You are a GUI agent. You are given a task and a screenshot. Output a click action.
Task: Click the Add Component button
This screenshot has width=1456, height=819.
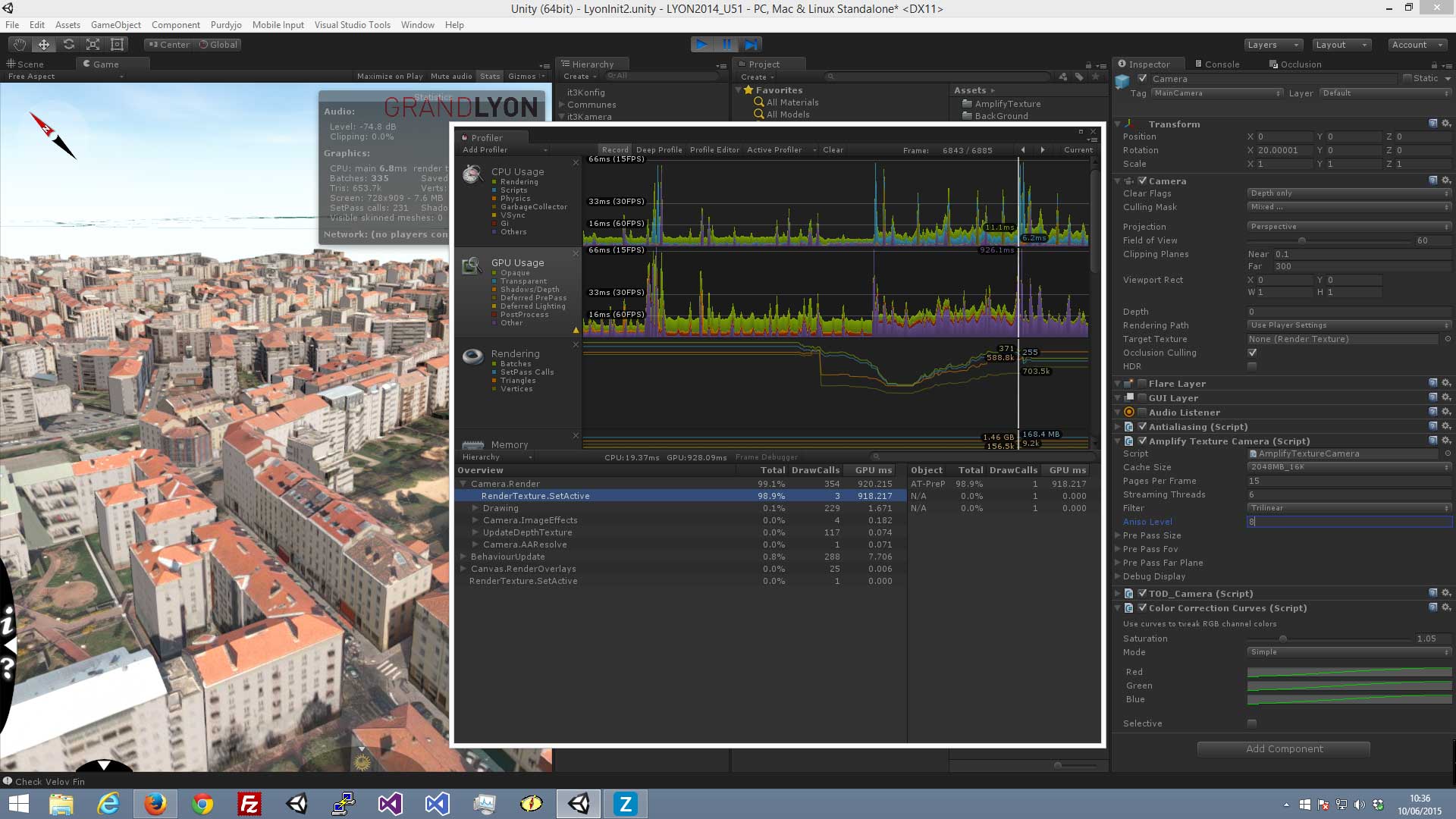[1284, 748]
